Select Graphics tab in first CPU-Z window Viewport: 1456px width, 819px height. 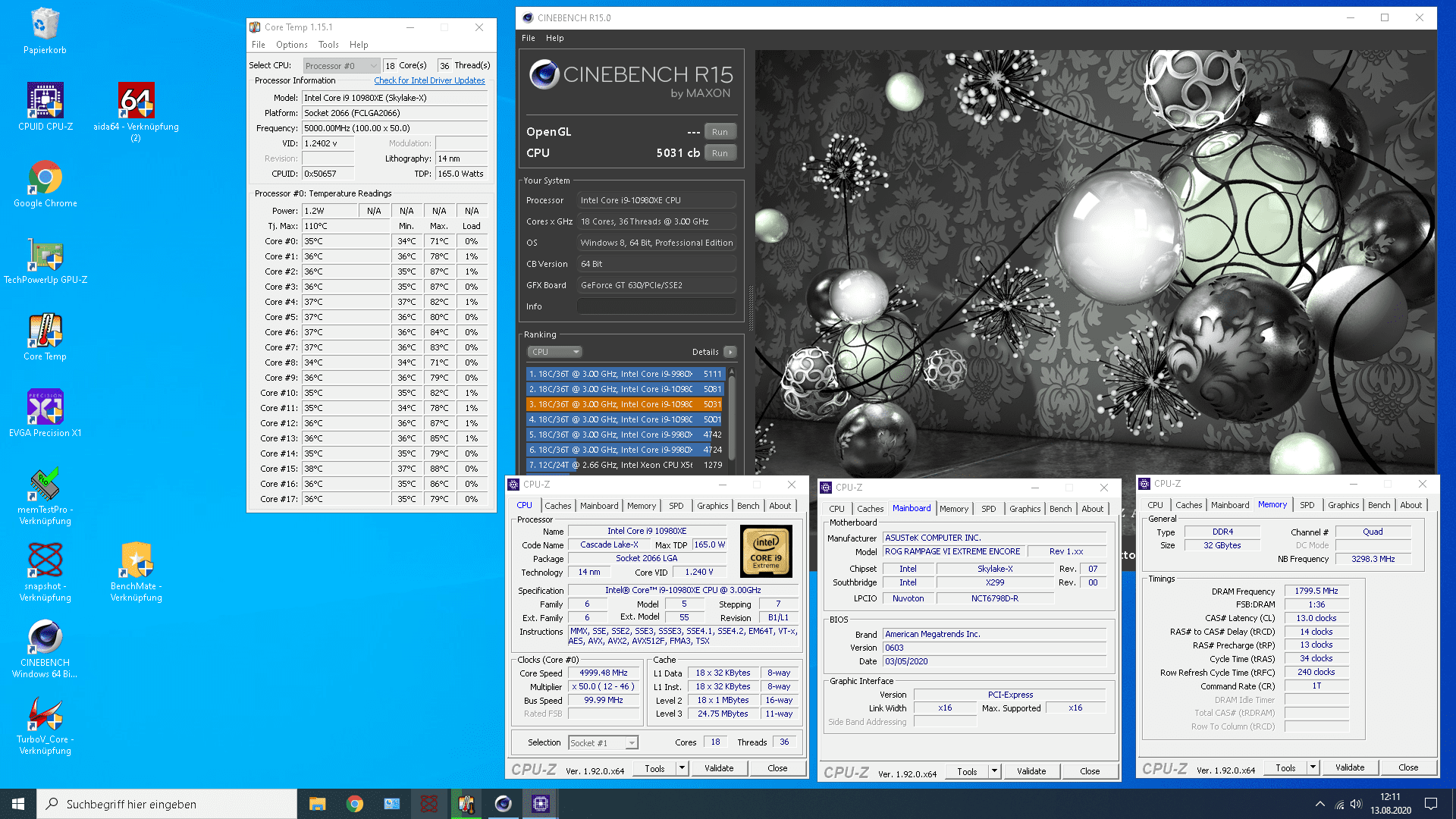tap(712, 506)
